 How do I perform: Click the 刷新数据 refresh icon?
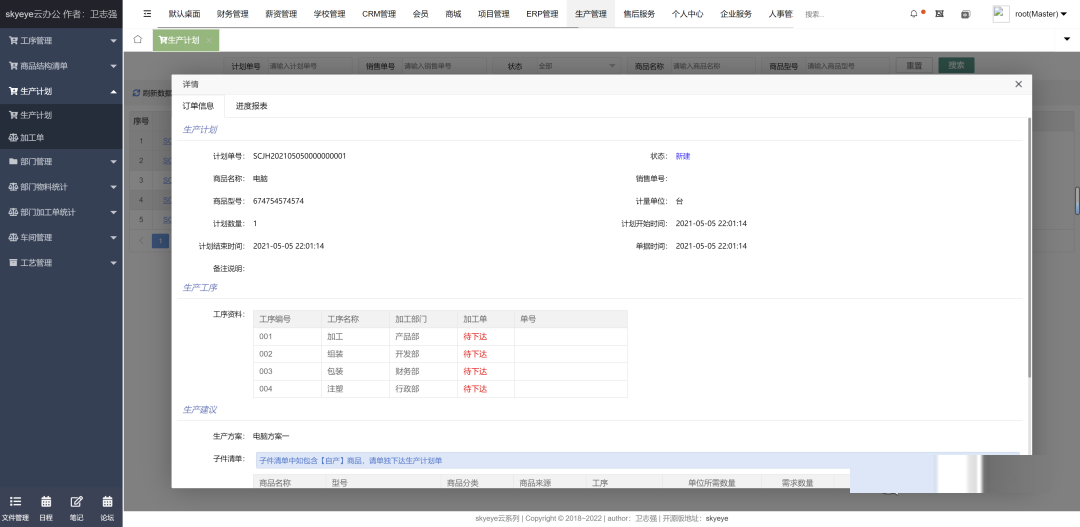[x=137, y=93]
